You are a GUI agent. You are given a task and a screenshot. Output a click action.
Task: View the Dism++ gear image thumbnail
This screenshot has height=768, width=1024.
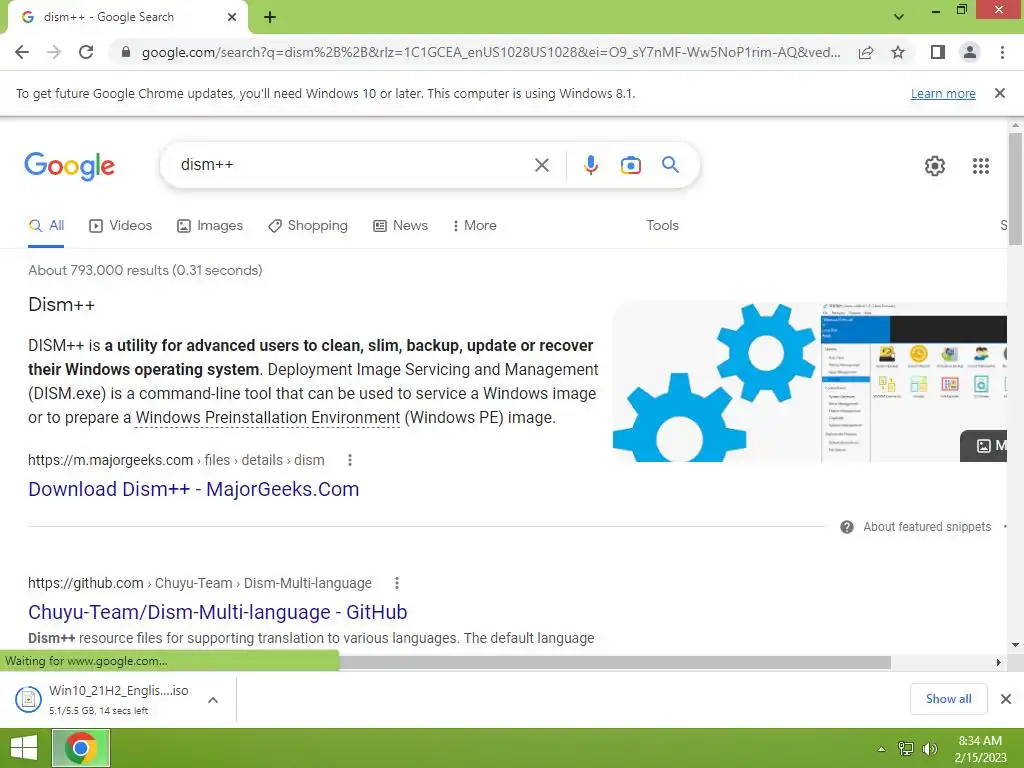coord(716,382)
